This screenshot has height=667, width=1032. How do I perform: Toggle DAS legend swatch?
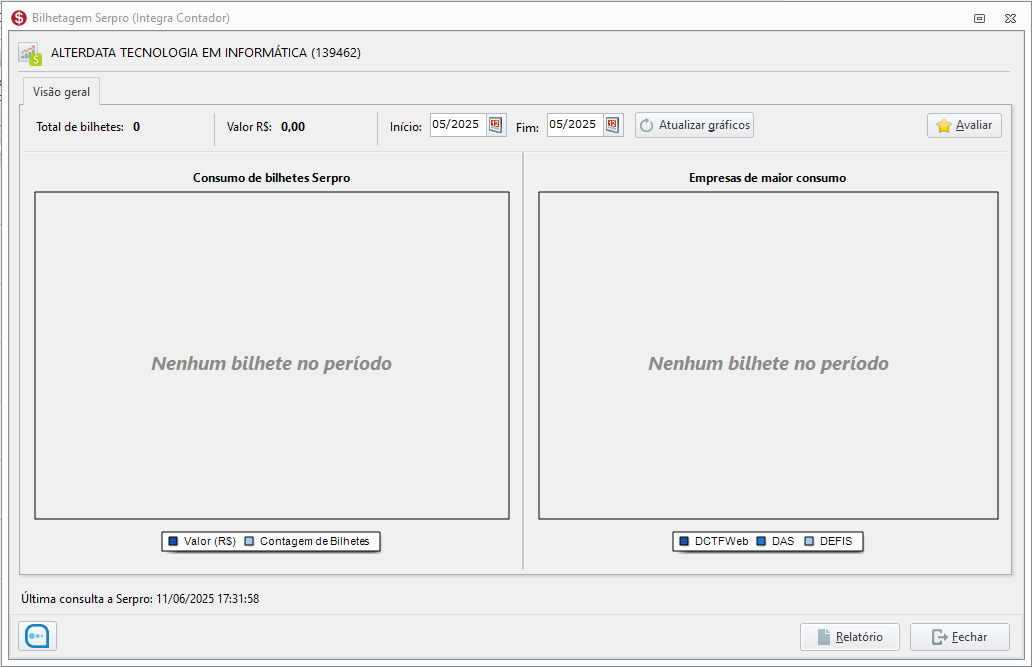click(761, 541)
